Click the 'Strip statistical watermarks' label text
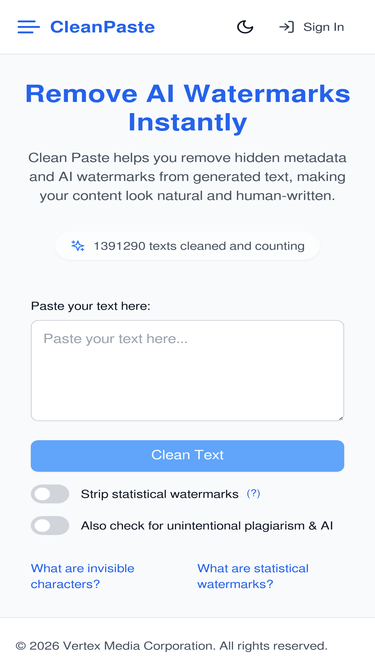This screenshot has width=375, height=667. pyautogui.click(x=159, y=494)
